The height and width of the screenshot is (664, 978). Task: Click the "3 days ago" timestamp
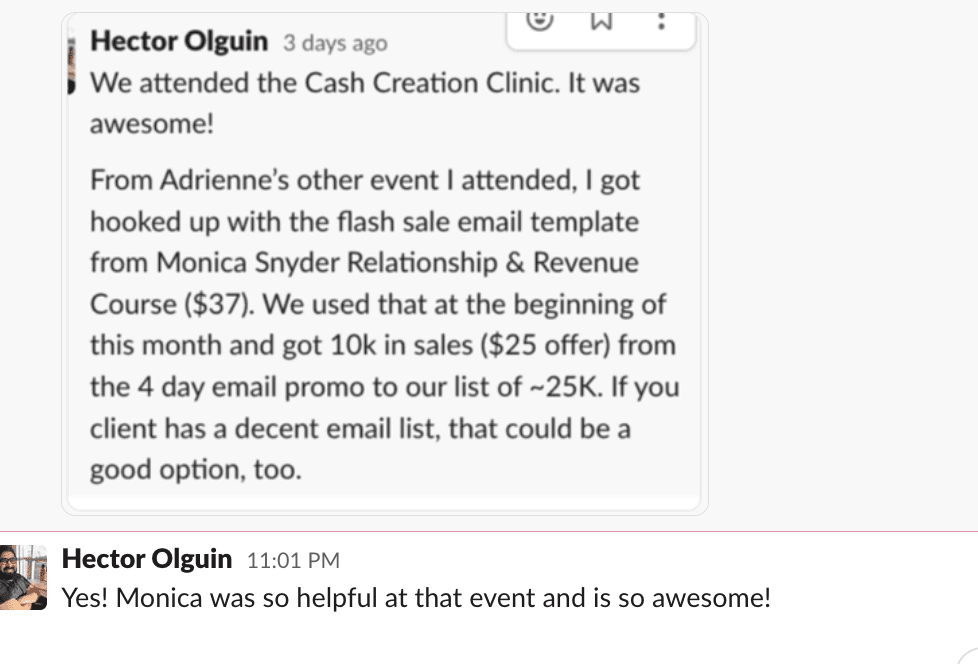coord(335,44)
